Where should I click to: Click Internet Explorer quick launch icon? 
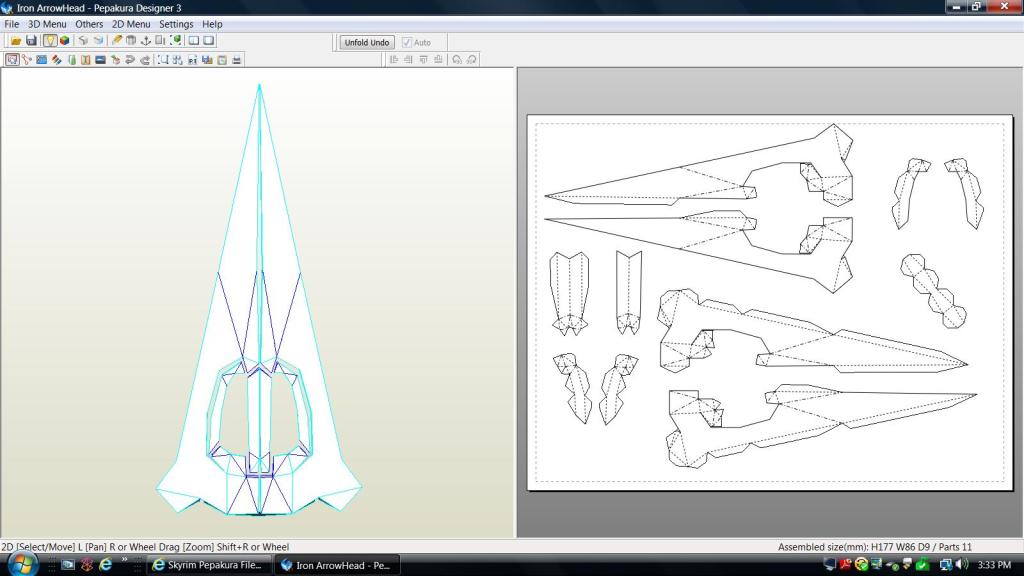click(x=104, y=565)
